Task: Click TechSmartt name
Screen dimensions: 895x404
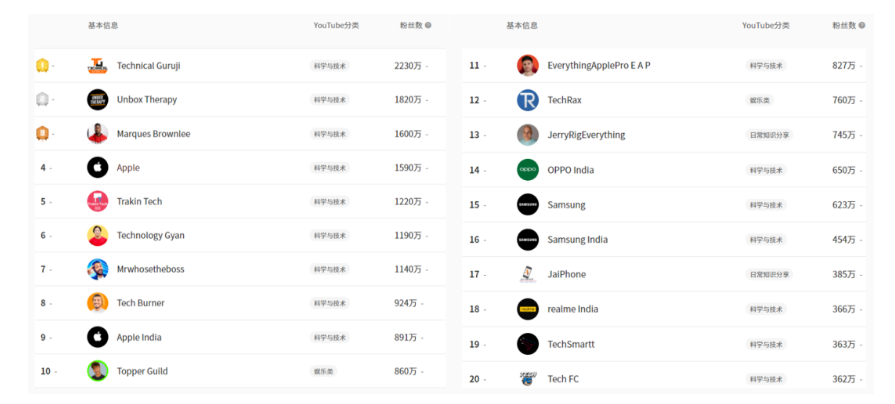Action: coord(571,344)
